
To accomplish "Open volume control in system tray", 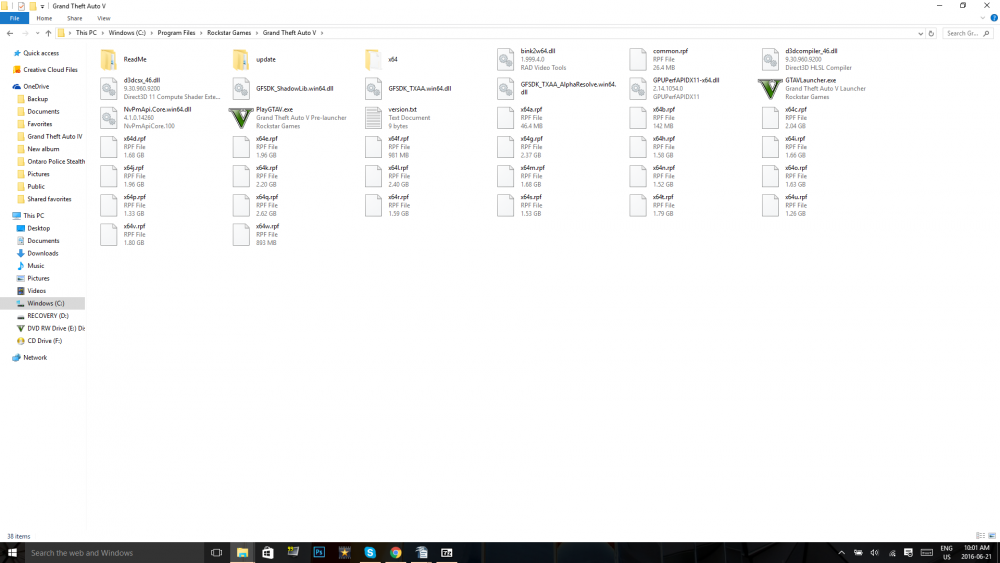I will coord(874,553).
